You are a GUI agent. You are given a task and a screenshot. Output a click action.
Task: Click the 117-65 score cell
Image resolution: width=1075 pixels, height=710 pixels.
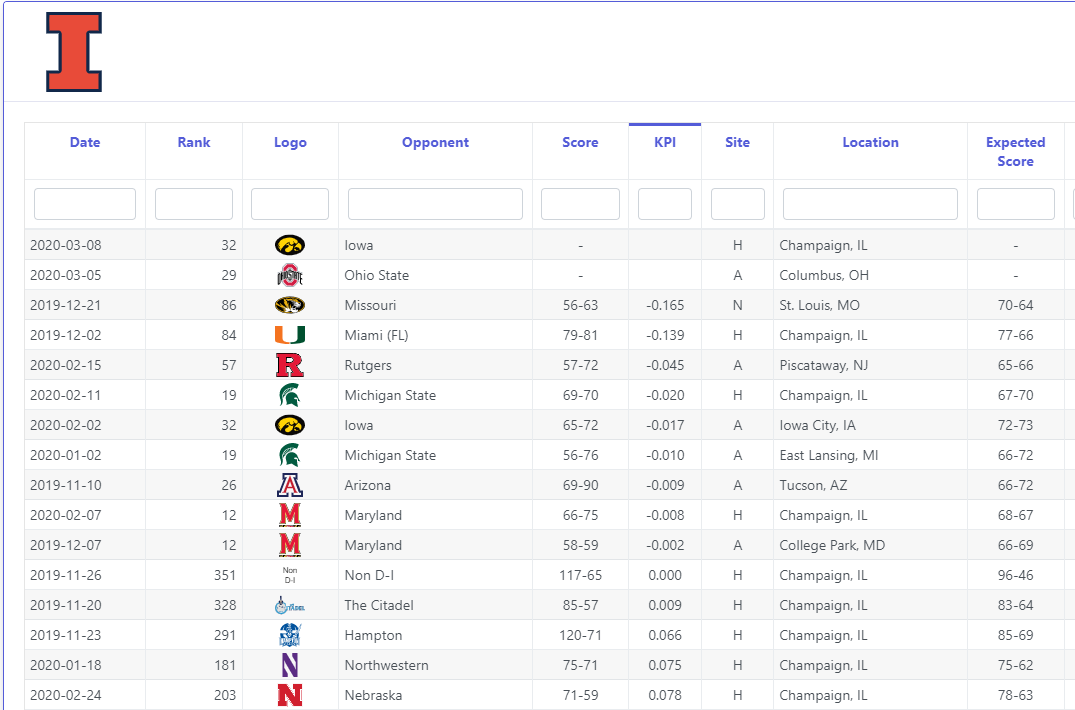[x=580, y=575]
